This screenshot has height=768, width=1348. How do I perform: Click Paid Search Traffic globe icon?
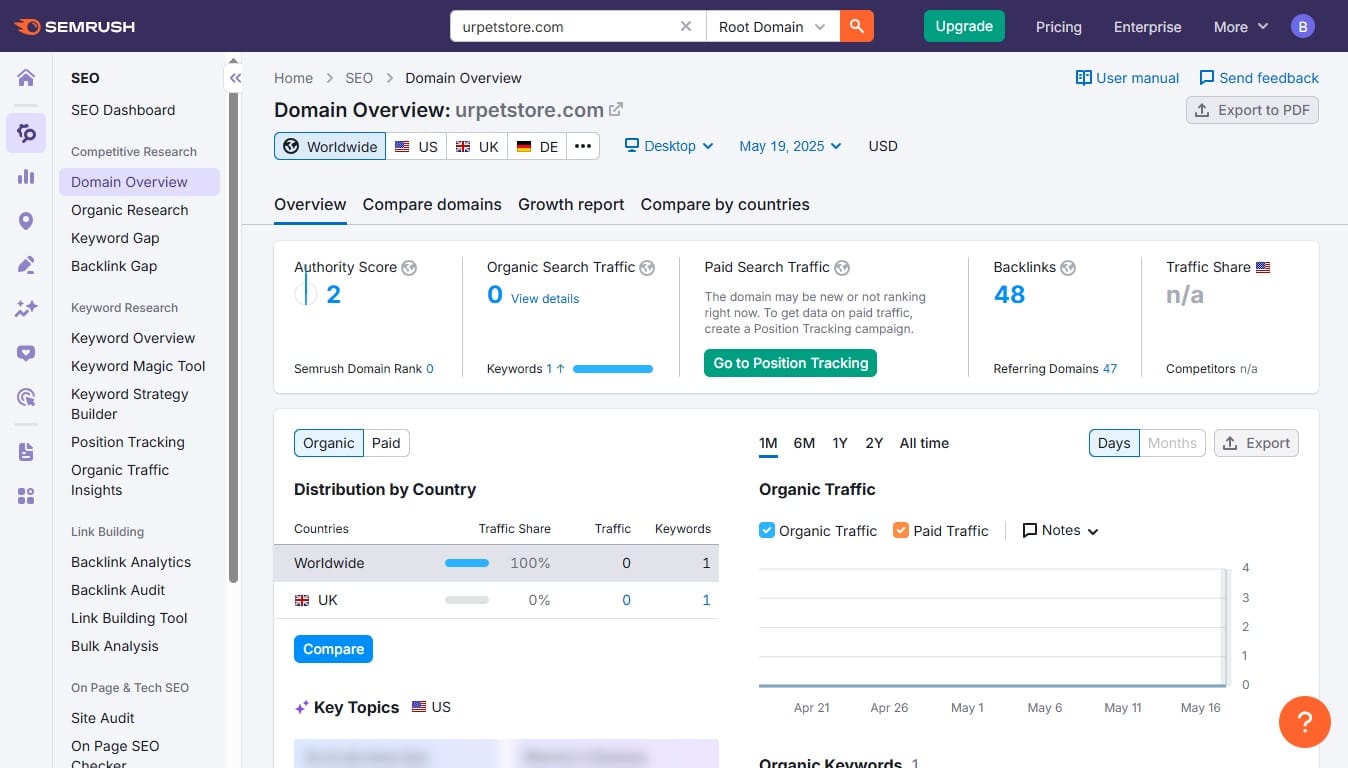coord(842,268)
